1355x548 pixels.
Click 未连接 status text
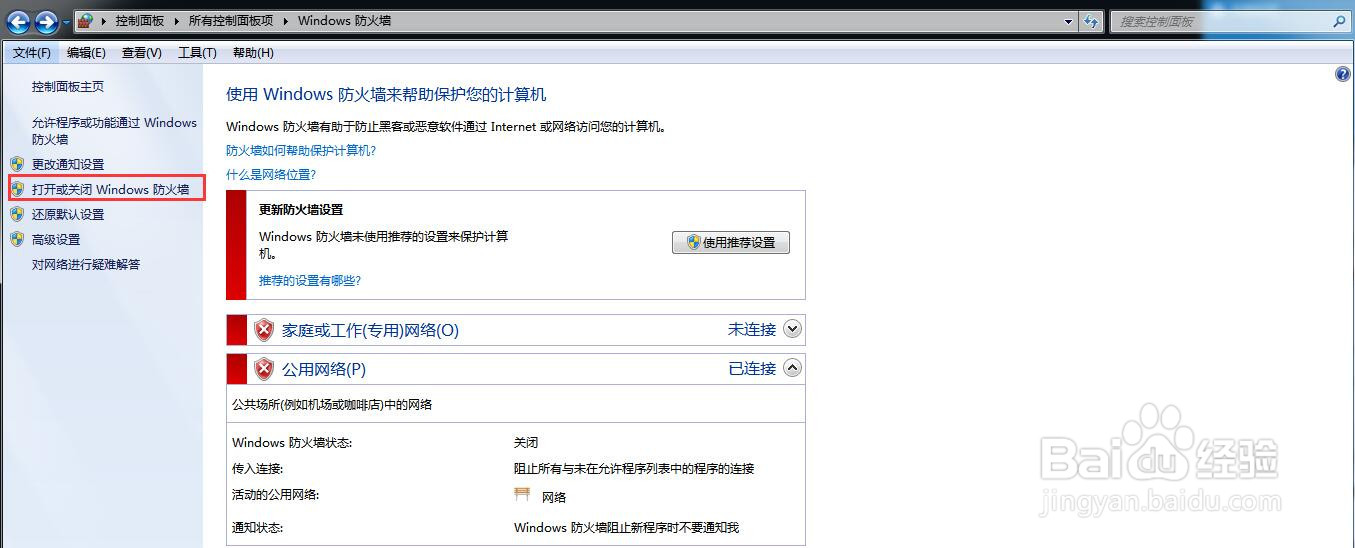[x=752, y=329]
